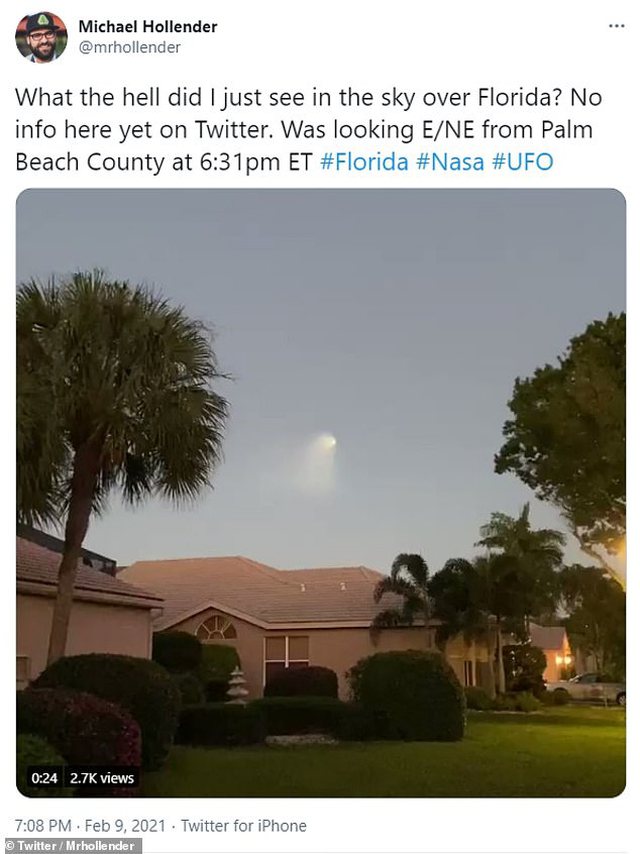The height and width of the screenshot is (854, 640).
Task: Click the arched window on the house
Action: 216,627
